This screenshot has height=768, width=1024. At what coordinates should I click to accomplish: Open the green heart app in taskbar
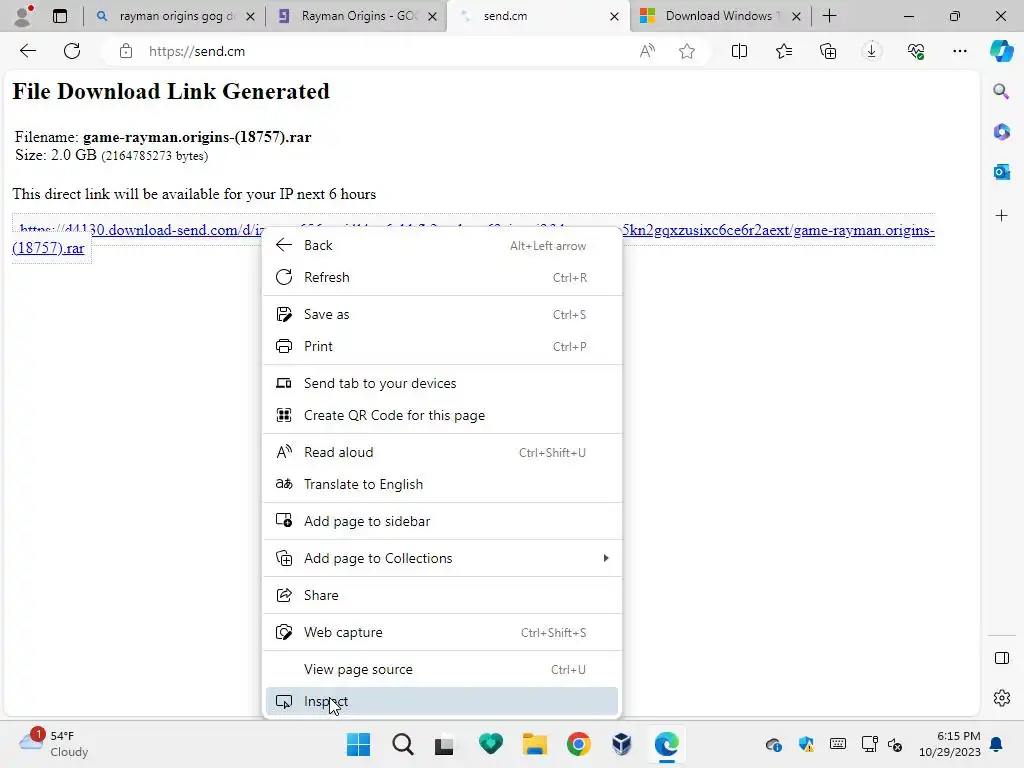490,744
